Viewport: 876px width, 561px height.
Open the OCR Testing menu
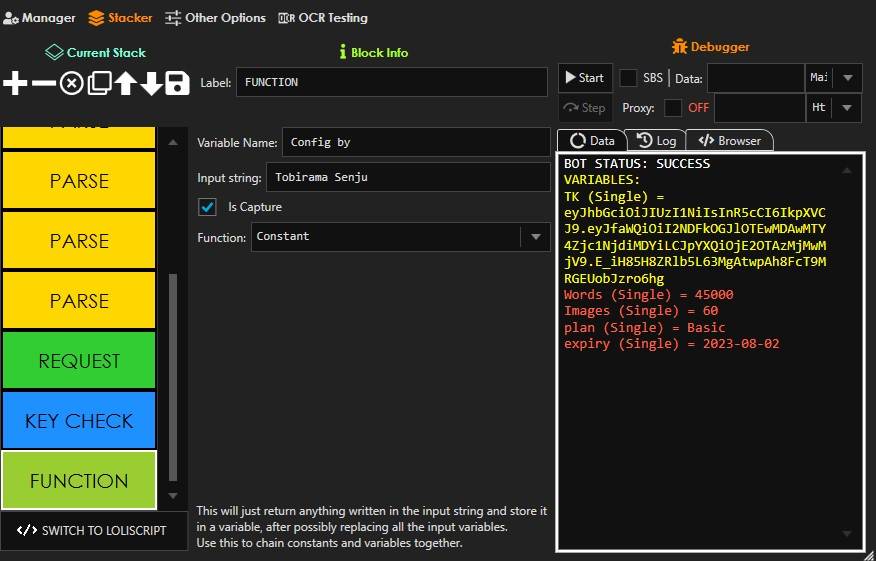pyautogui.click(x=323, y=18)
